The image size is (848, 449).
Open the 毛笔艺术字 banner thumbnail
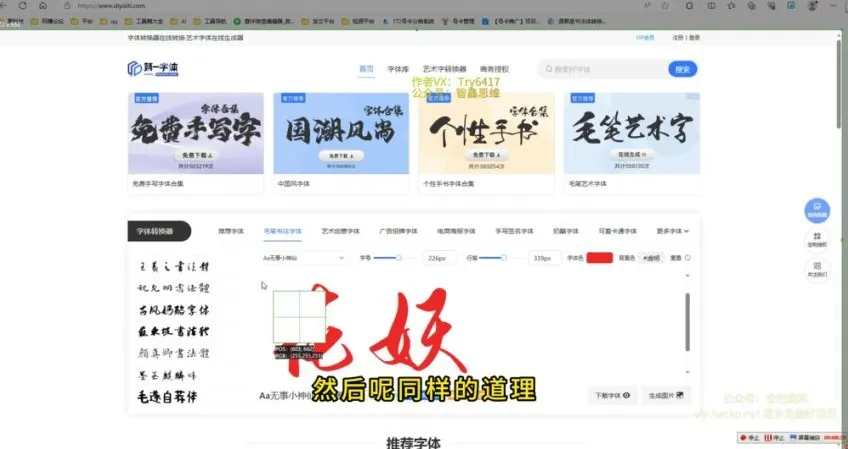632,133
